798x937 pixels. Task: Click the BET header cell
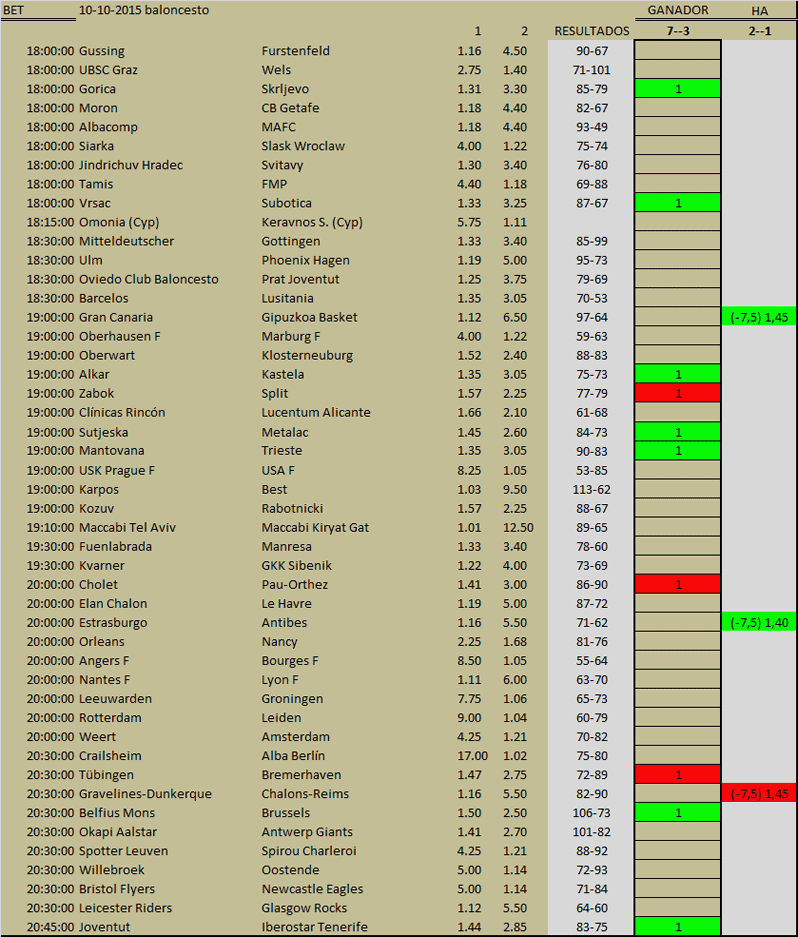[x=13, y=10]
